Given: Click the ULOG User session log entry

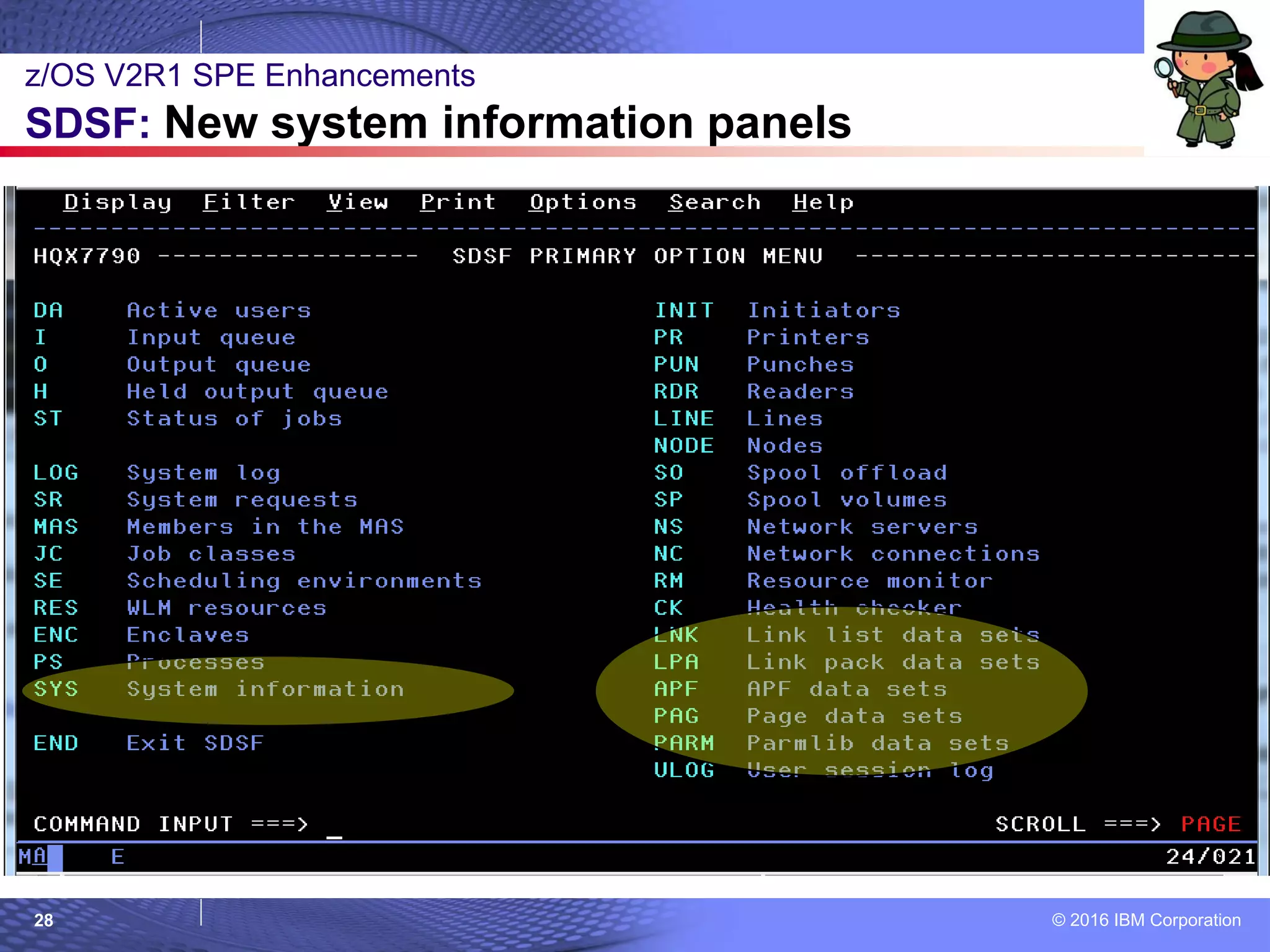Looking at the screenshot, I should click(x=824, y=770).
